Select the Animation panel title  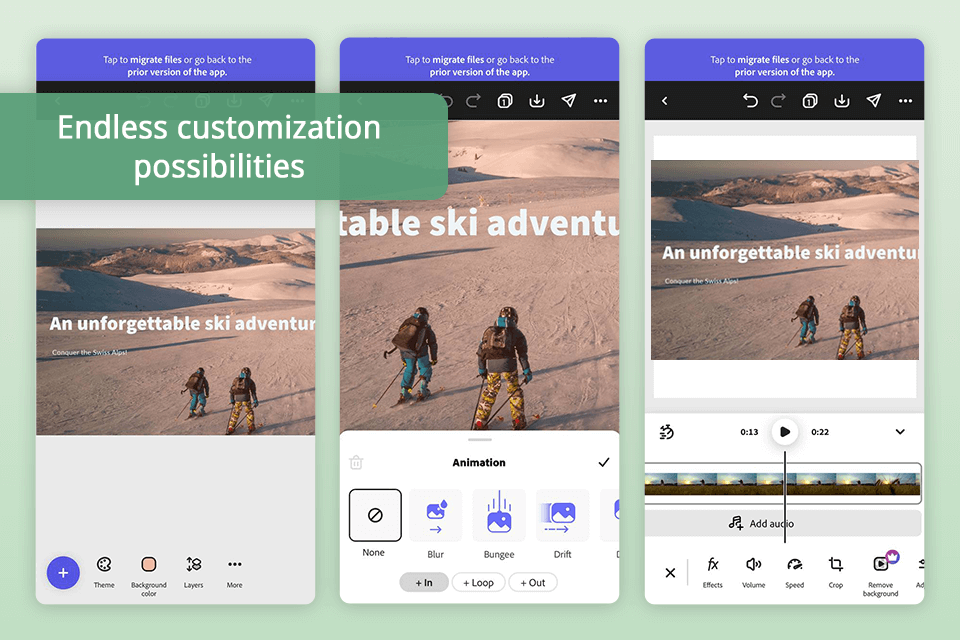pyautogui.click(x=479, y=462)
